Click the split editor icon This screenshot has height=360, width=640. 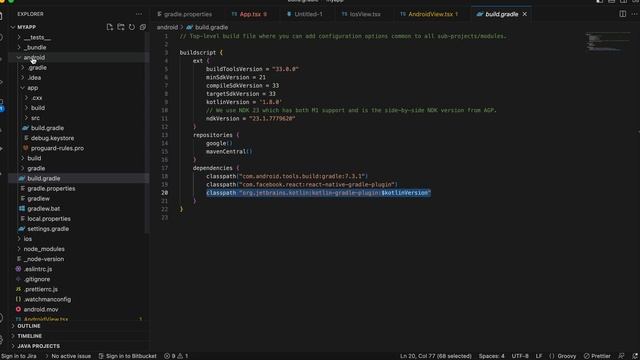pyautogui.click(x=622, y=14)
